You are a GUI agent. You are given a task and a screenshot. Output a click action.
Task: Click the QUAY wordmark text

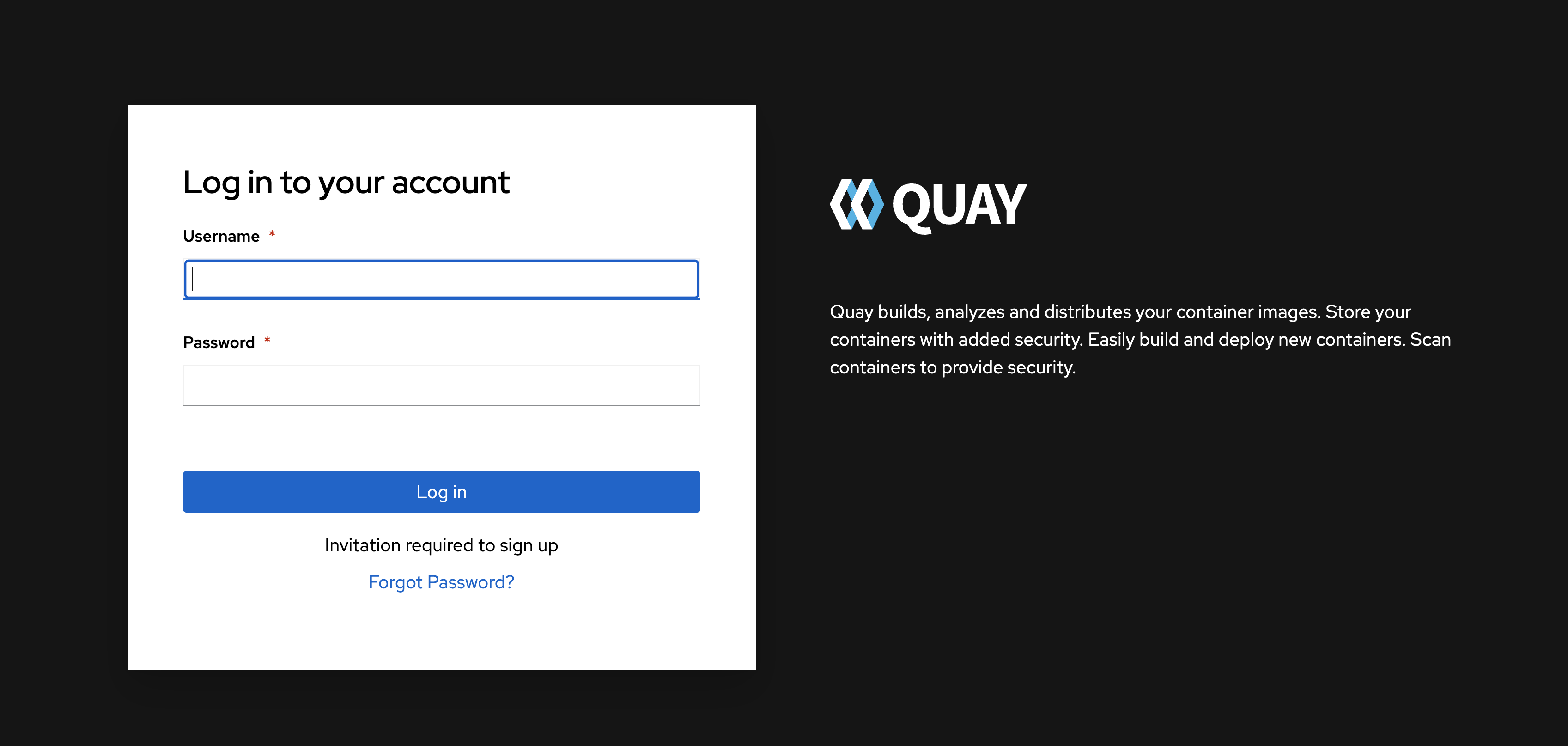click(959, 206)
